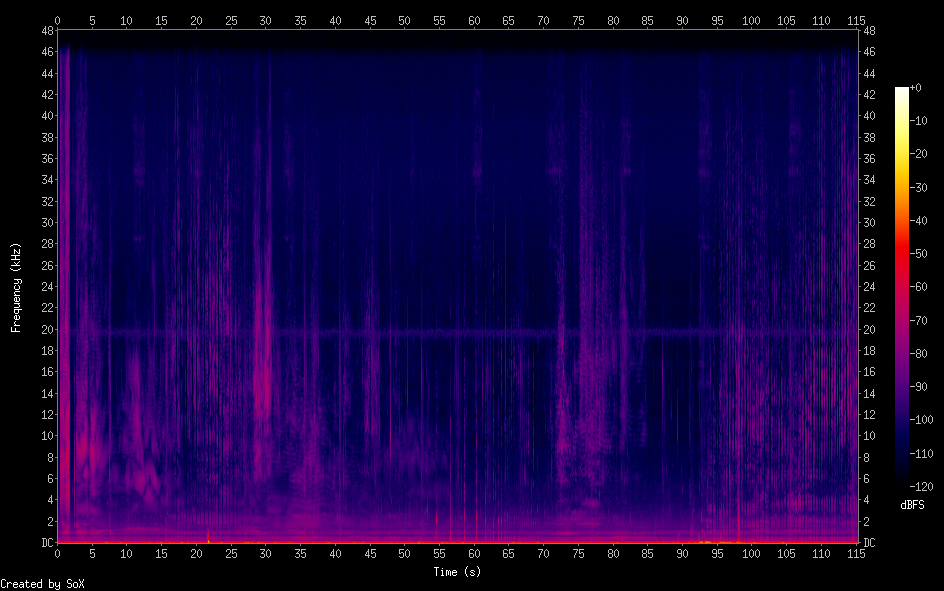The width and height of the screenshot is (944, 591).
Task: Click the 10 label on right frequency axis
Action: point(870,436)
